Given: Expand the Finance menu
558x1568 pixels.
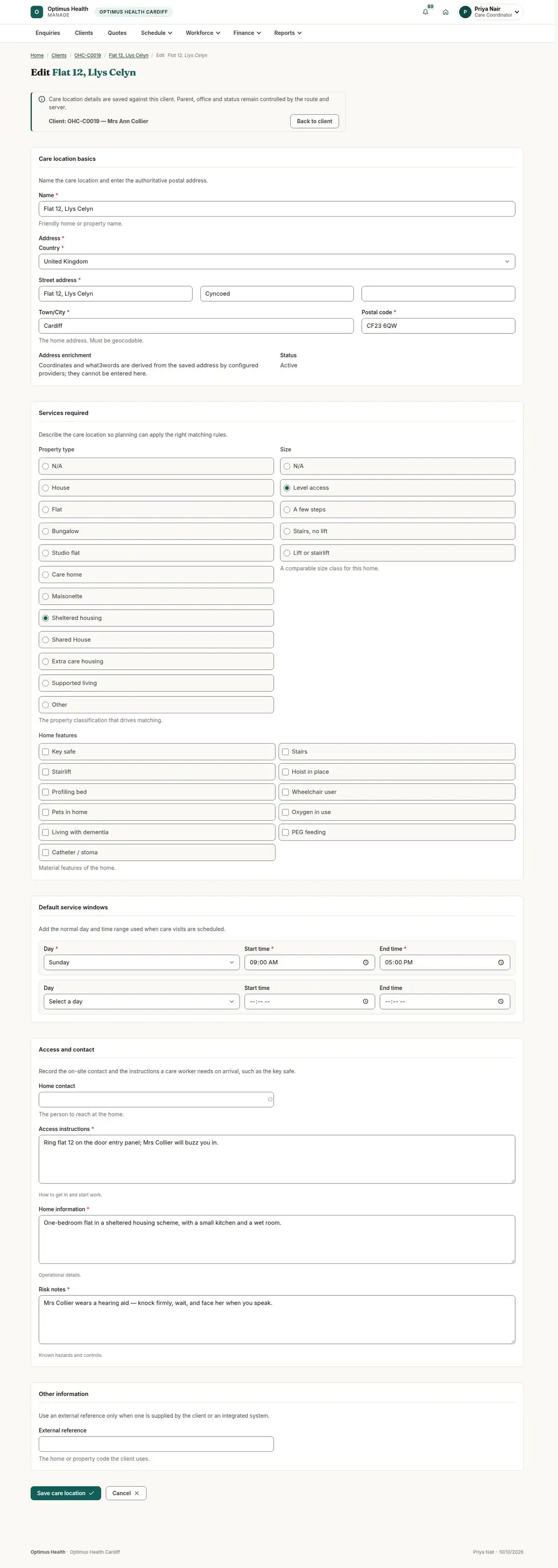Looking at the screenshot, I should click(x=247, y=33).
